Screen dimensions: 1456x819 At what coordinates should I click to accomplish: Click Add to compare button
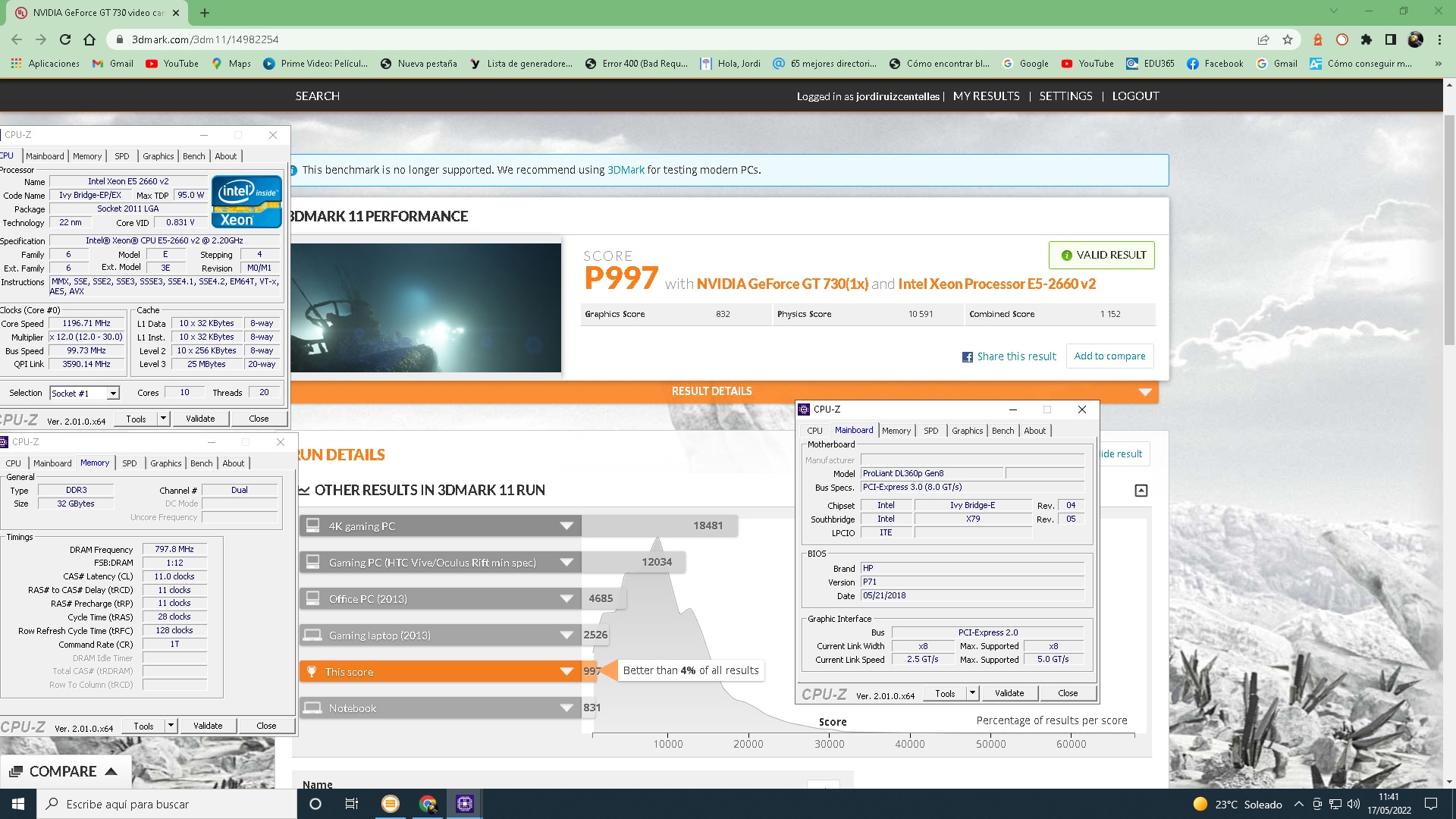point(1109,356)
